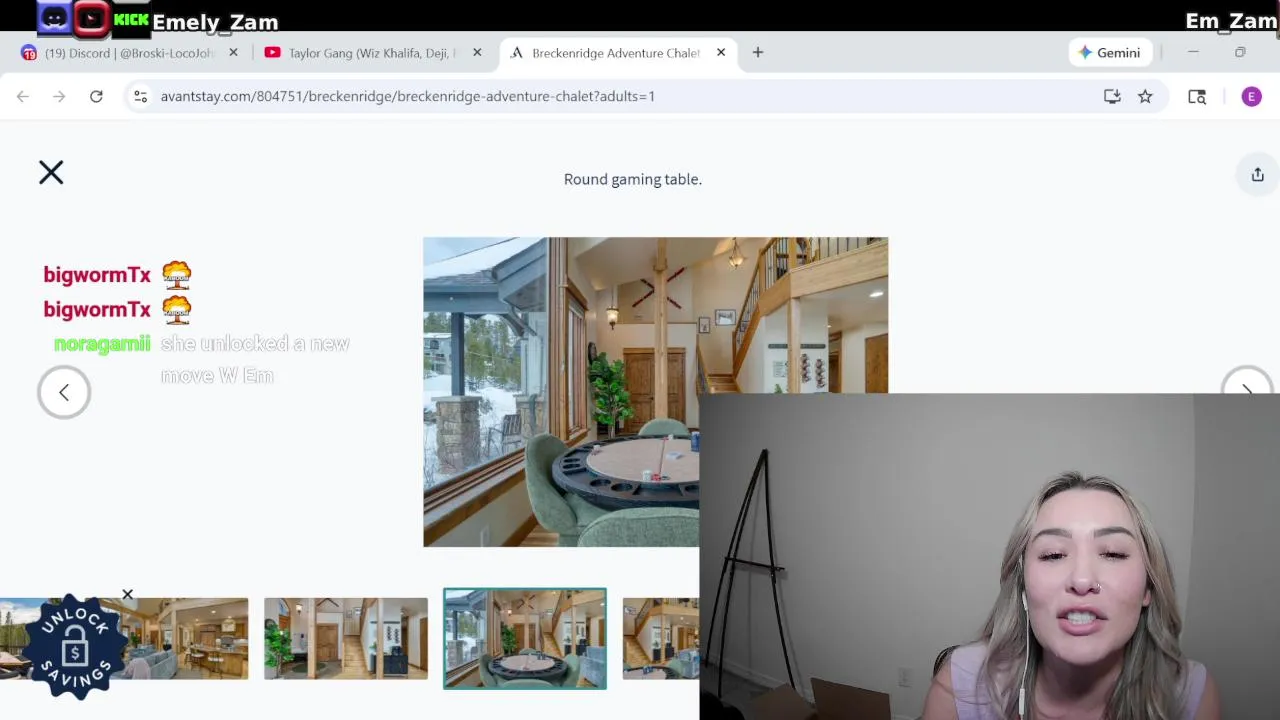Bookmark this page with the star icon
This screenshot has width=1280, height=720.
coord(1145,96)
